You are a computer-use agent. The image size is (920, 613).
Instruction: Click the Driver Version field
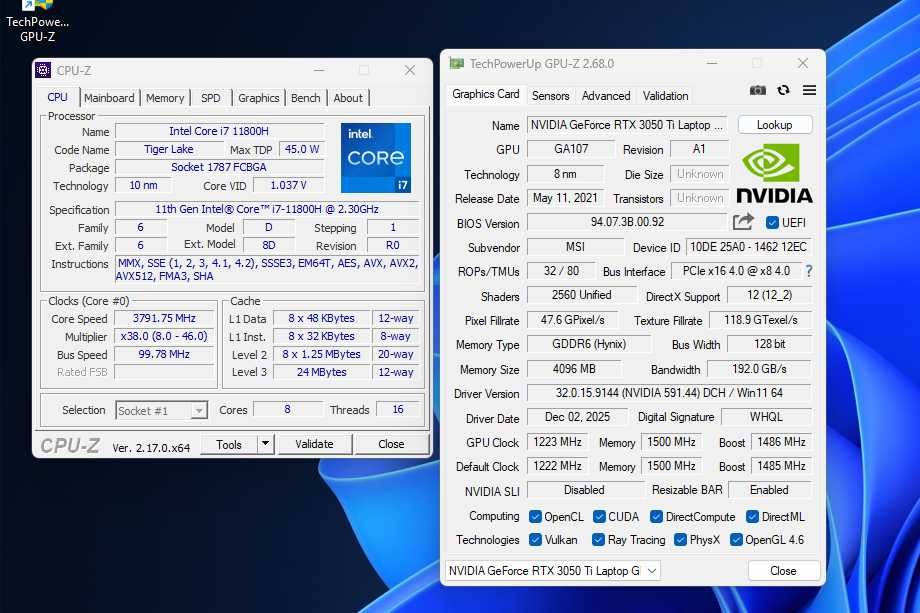(669, 392)
